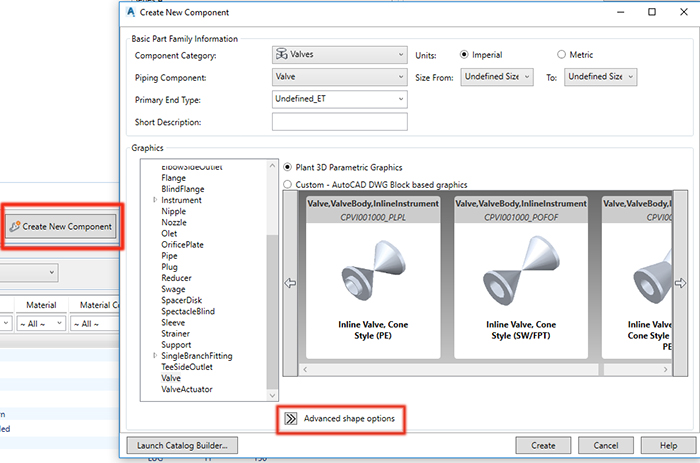Select Reducer in the component tree
The width and height of the screenshot is (700, 463).
click(176, 278)
